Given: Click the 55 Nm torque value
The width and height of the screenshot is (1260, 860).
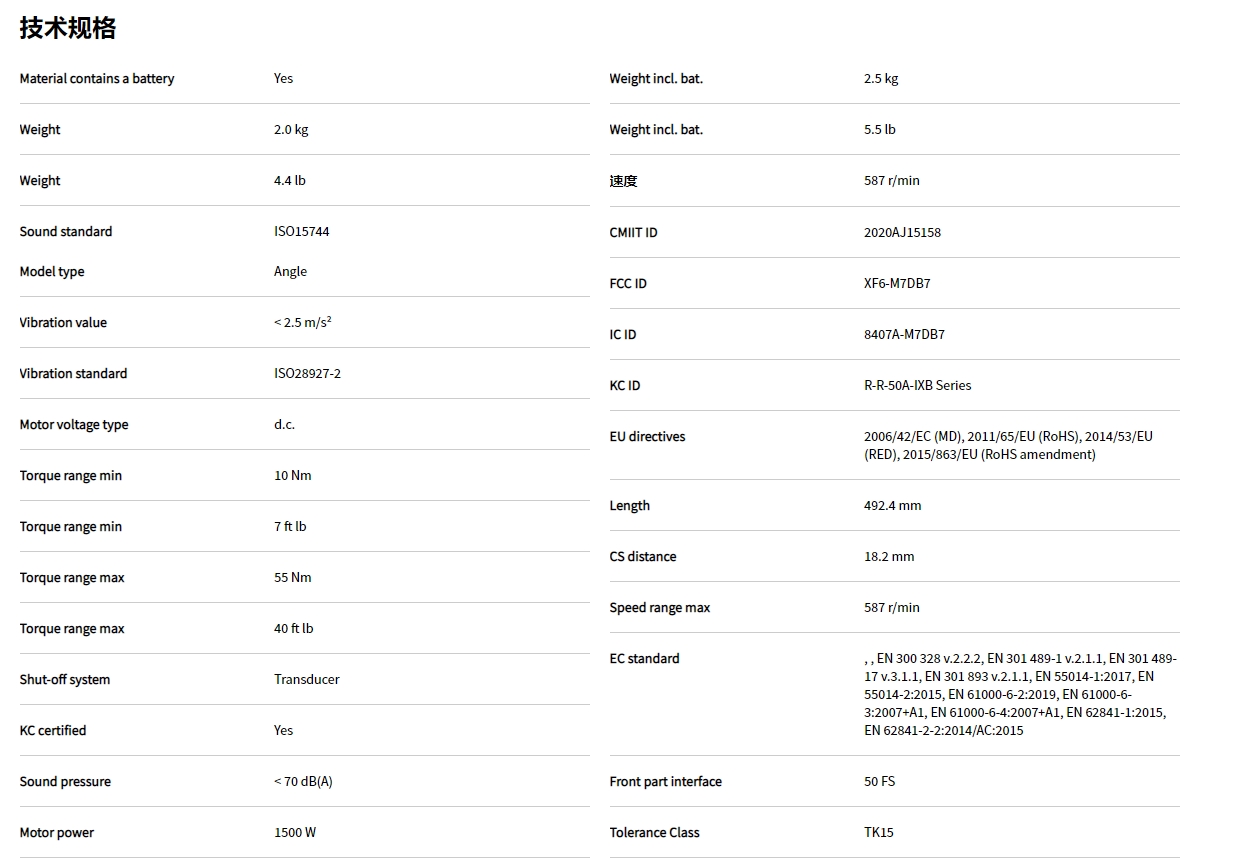Looking at the screenshot, I should (293, 578).
